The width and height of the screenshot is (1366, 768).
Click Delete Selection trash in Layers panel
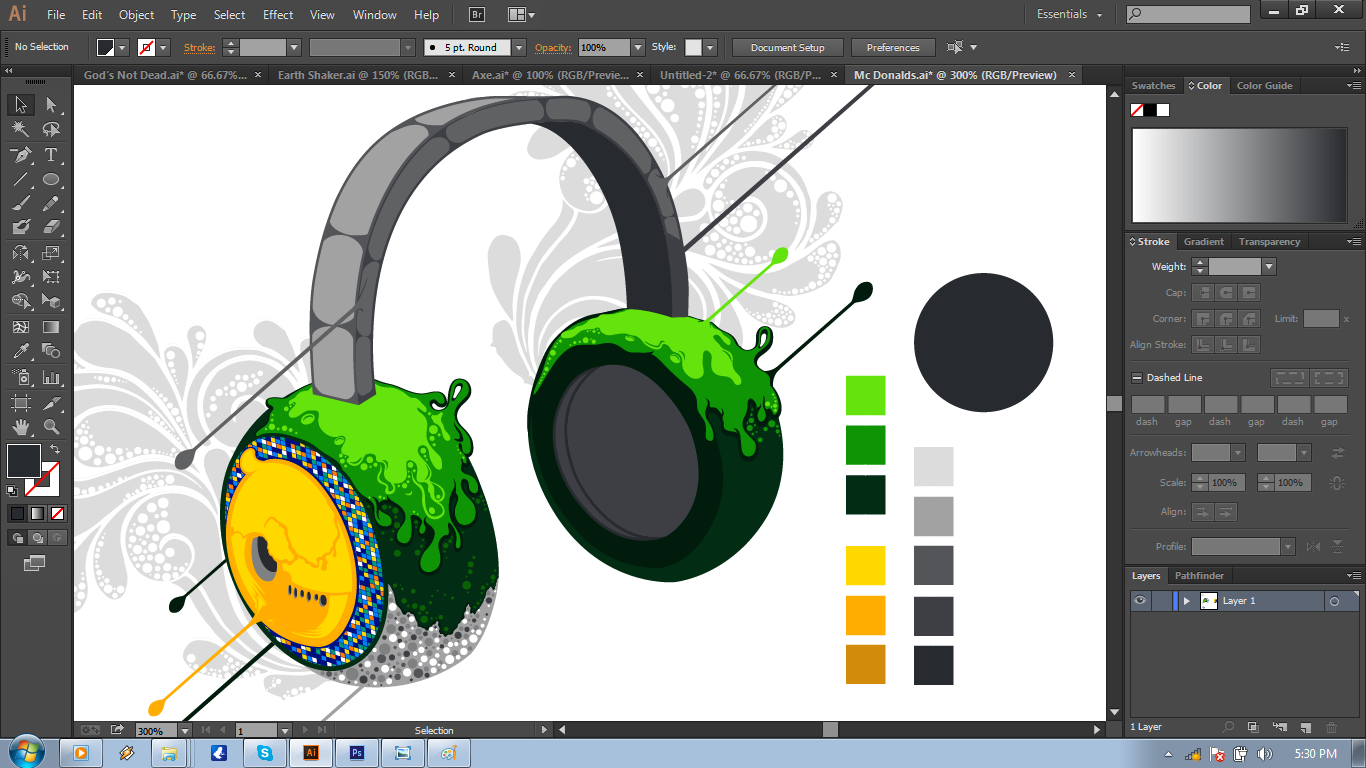pos(1331,727)
